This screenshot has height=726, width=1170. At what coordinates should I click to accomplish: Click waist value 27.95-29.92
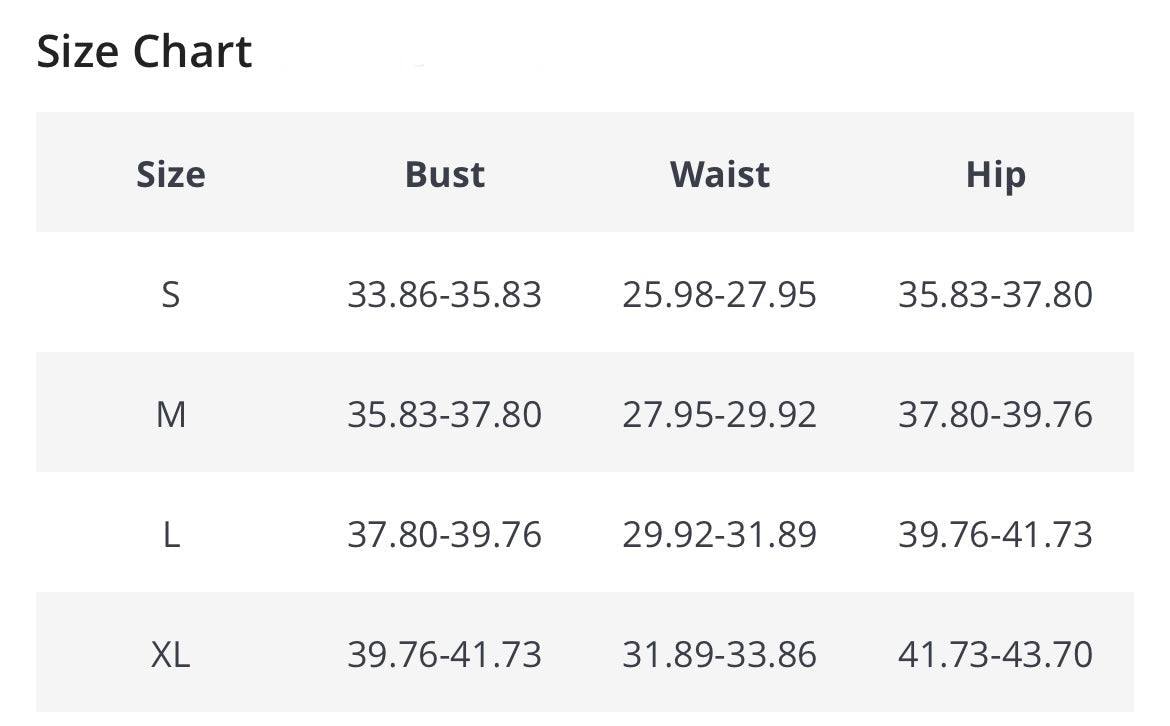pos(720,414)
